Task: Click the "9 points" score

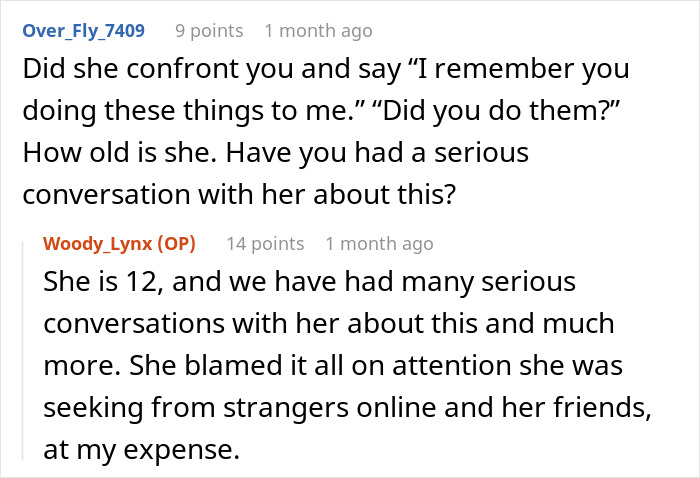Action: pos(209,31)
